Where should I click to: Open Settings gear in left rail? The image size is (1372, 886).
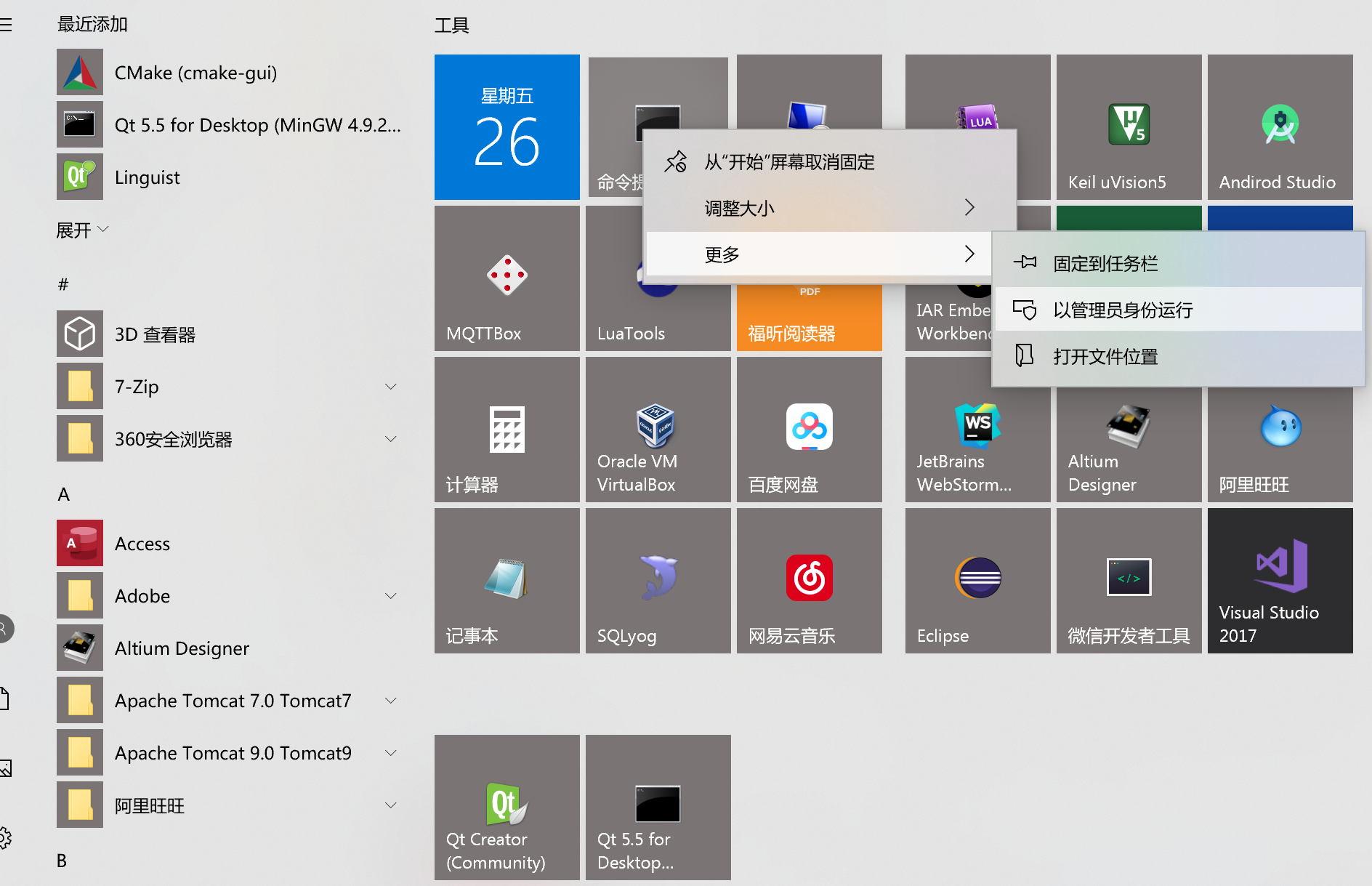coord(4,838)
